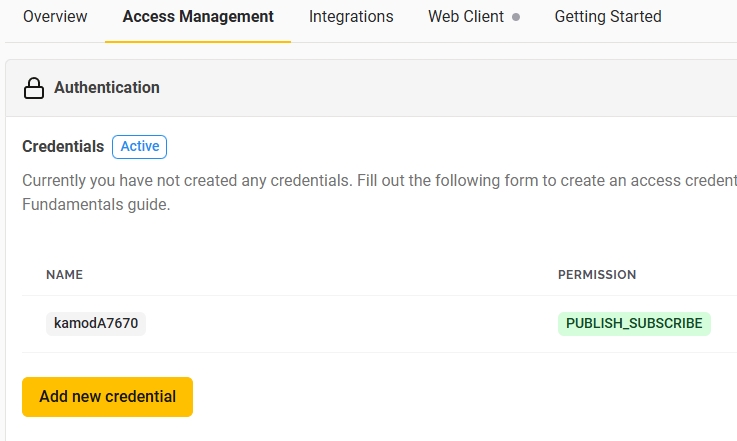Click the PERMISSION column header
Screen dimensions: 737x441
[x=597, y=275]
